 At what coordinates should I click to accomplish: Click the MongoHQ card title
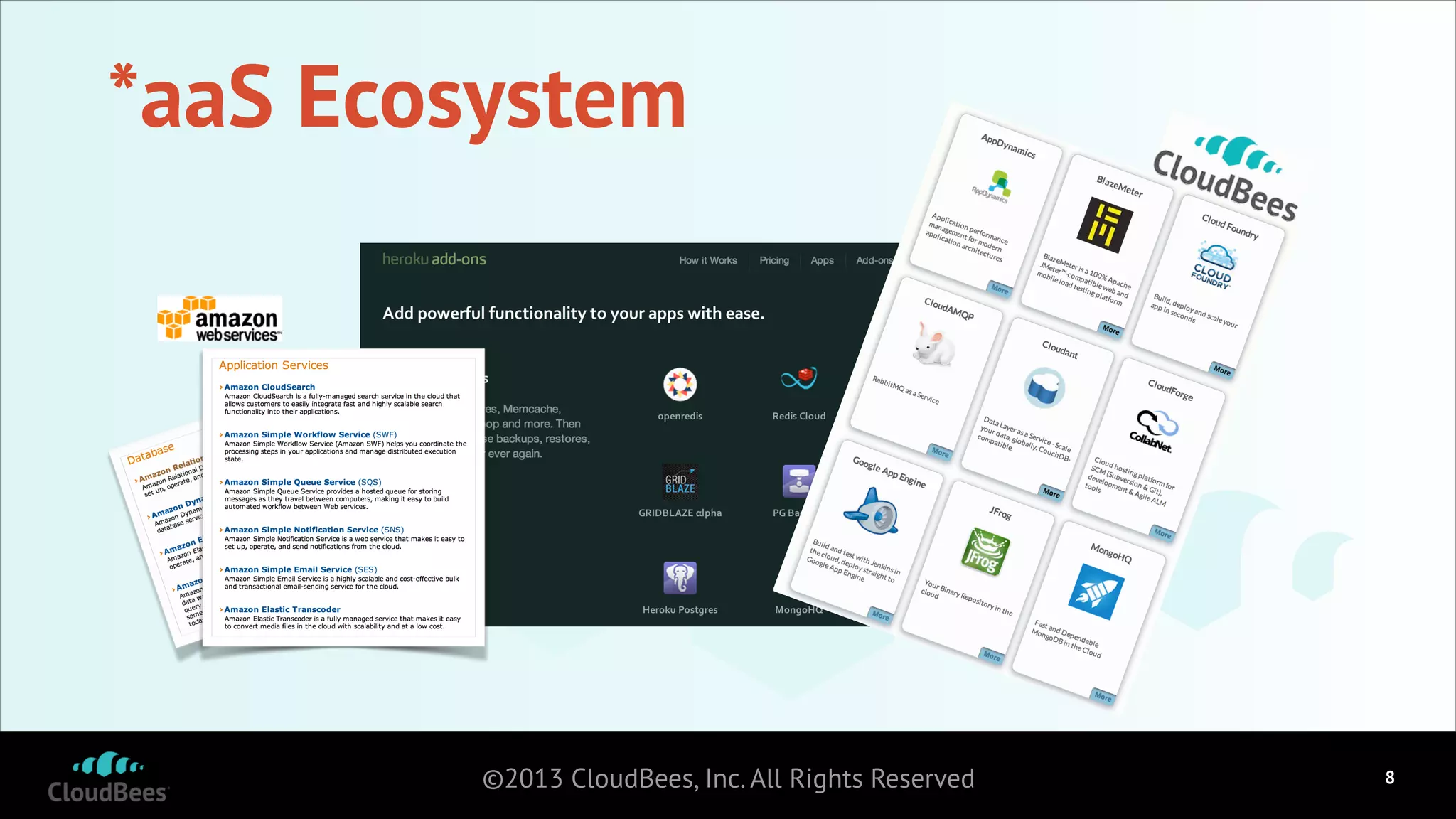click(x=1110, y=552)
